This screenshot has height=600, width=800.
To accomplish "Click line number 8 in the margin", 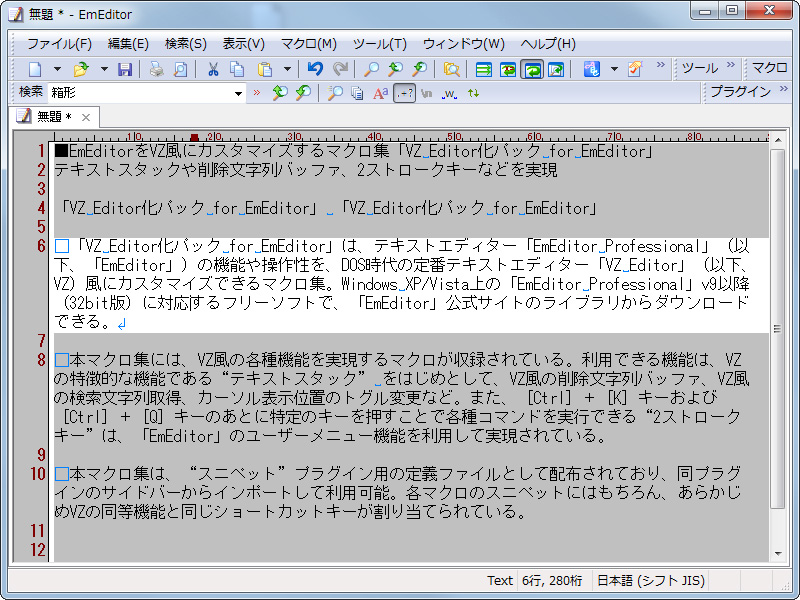I will click(x=41, y=360).
